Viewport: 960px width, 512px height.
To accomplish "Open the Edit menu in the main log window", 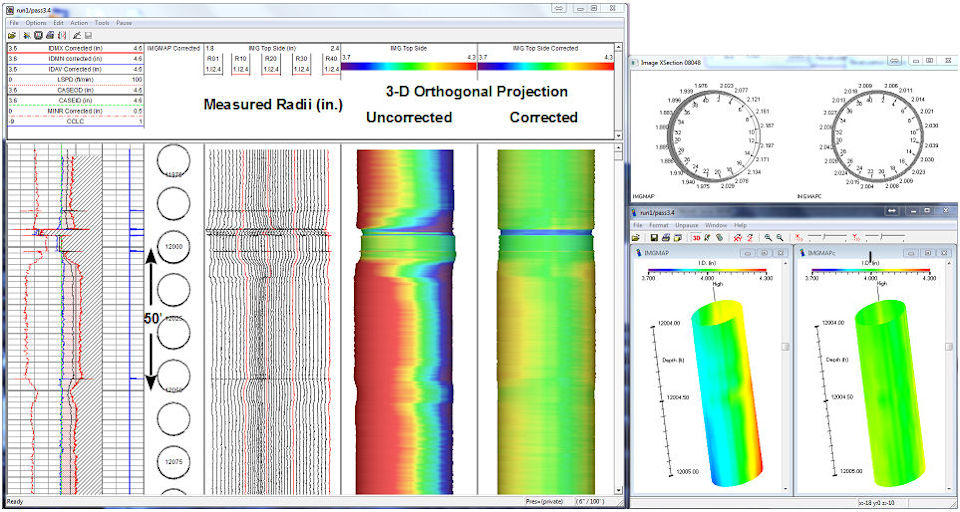I will (x=58, y=23).
